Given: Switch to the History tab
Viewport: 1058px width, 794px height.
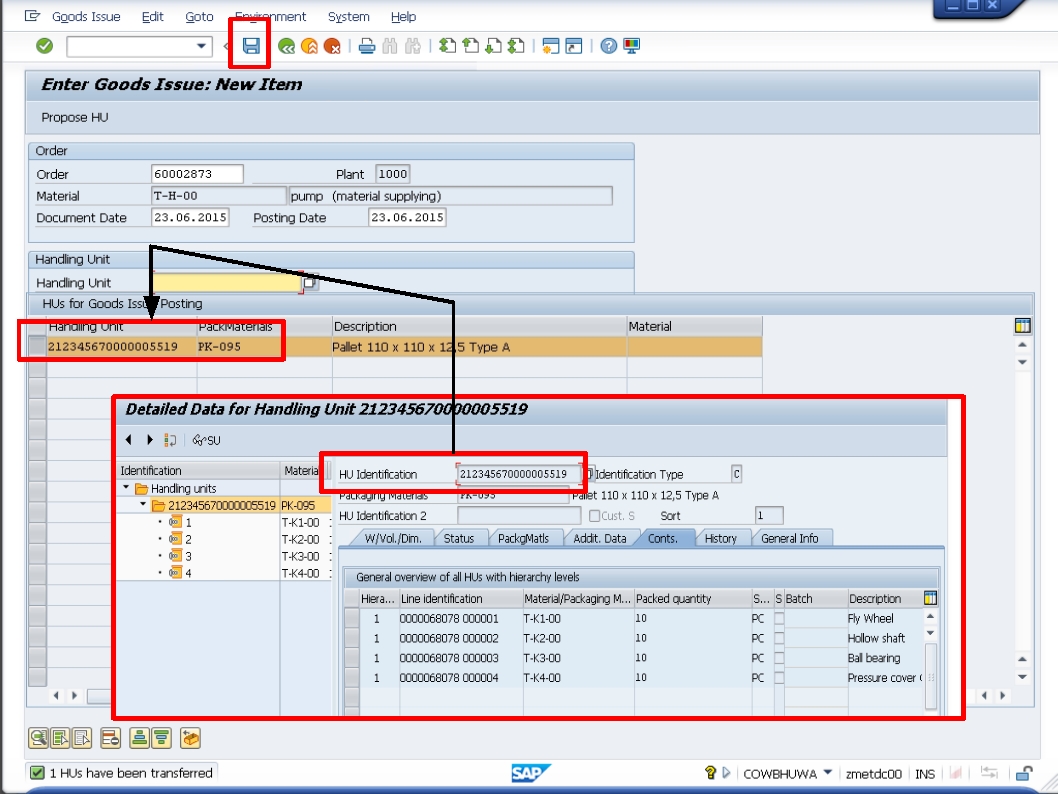Looking at the screenshot, I should click(x=721, y=538).
